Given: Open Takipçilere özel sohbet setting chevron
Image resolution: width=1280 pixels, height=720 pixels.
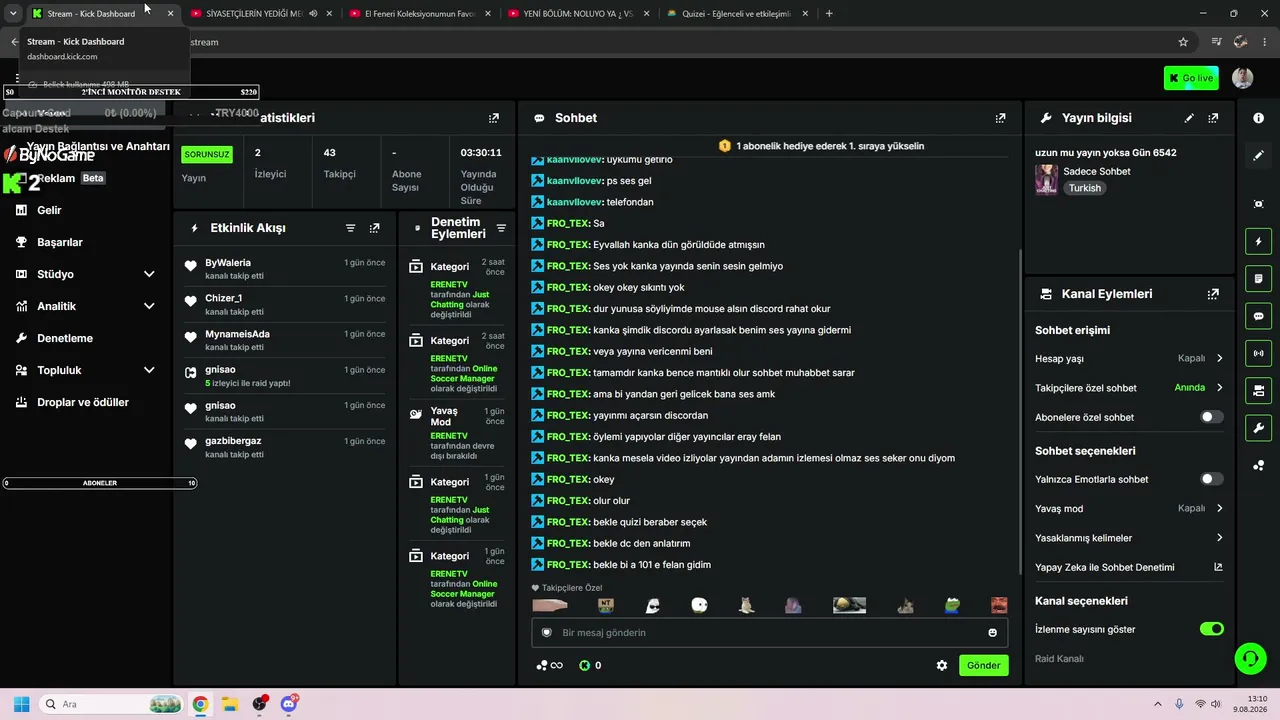Looking at the screenshot, I should (1219, 388).
